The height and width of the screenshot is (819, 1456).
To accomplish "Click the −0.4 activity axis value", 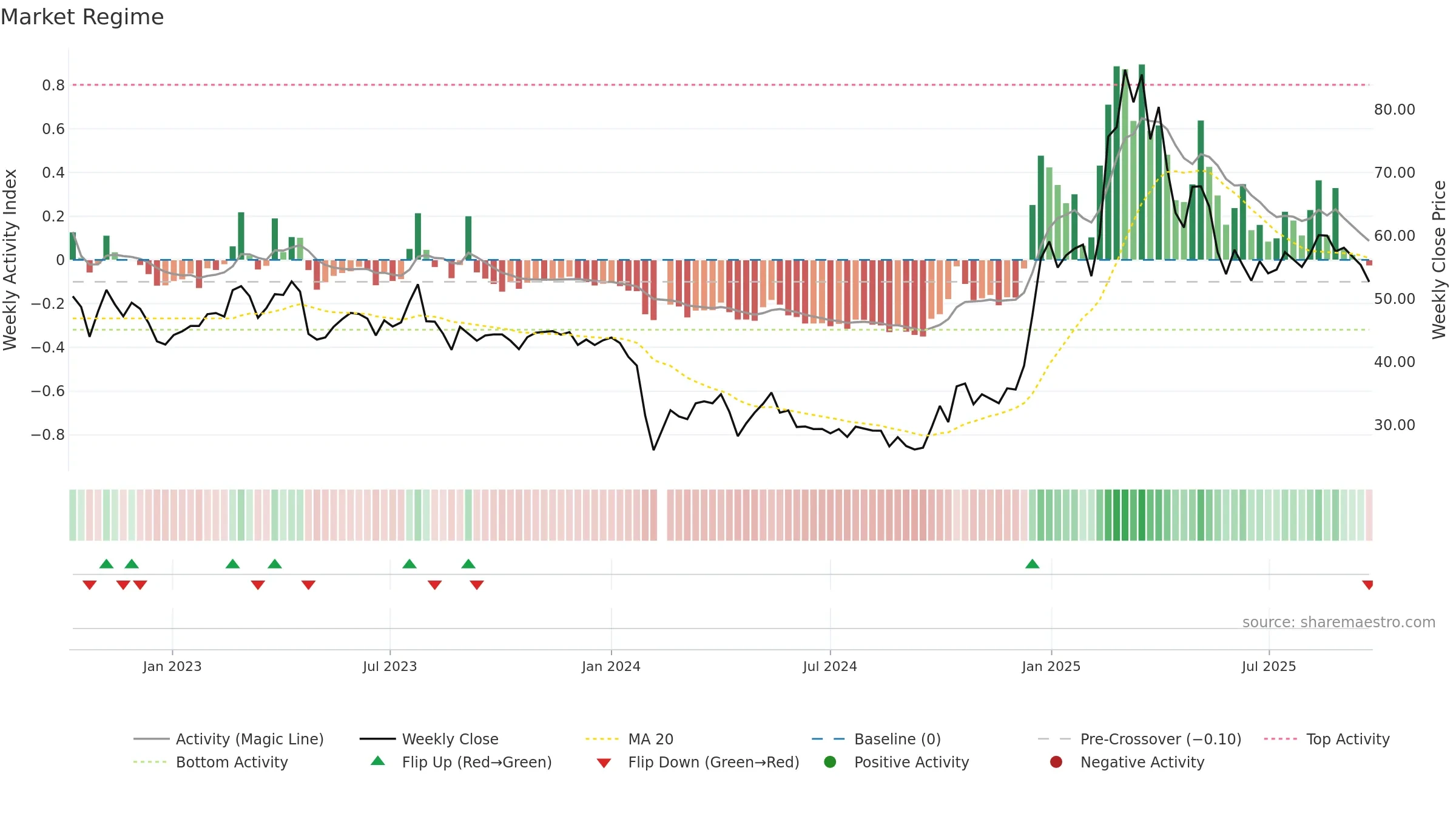I will pos(48,347).
